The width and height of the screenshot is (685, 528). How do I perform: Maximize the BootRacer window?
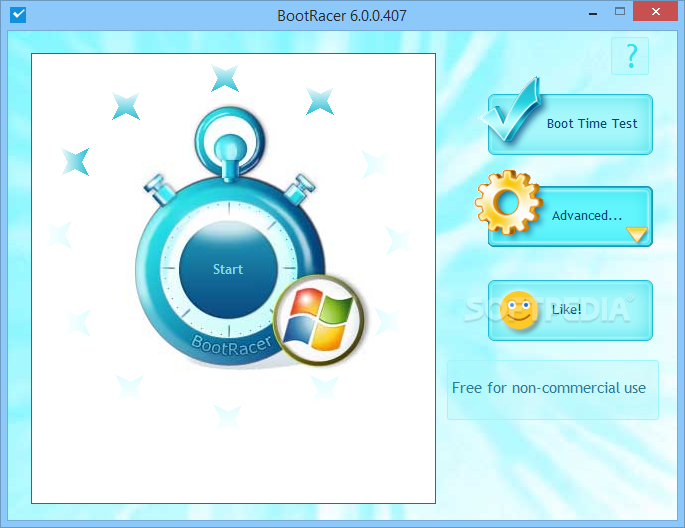[620, 11]
